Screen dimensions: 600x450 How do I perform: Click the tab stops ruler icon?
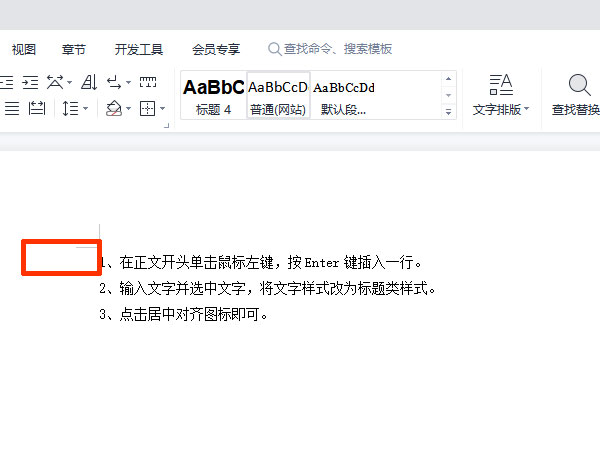point(148,82)
